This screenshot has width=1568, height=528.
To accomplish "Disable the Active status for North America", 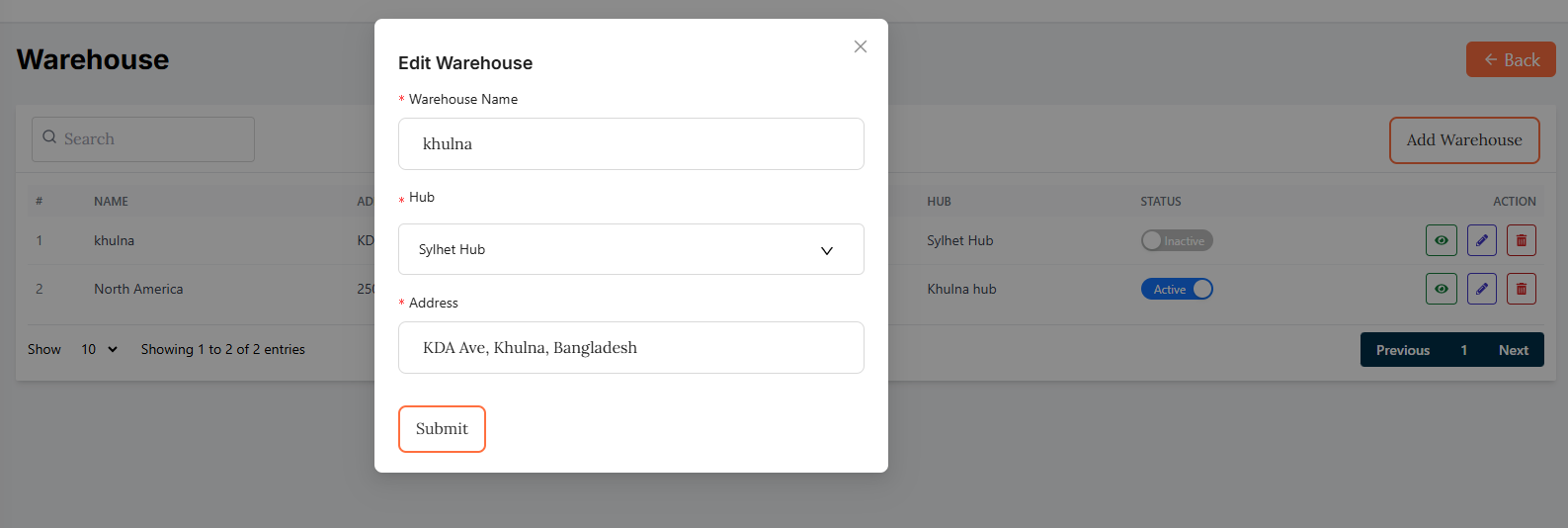I will tap(1176, 289).
